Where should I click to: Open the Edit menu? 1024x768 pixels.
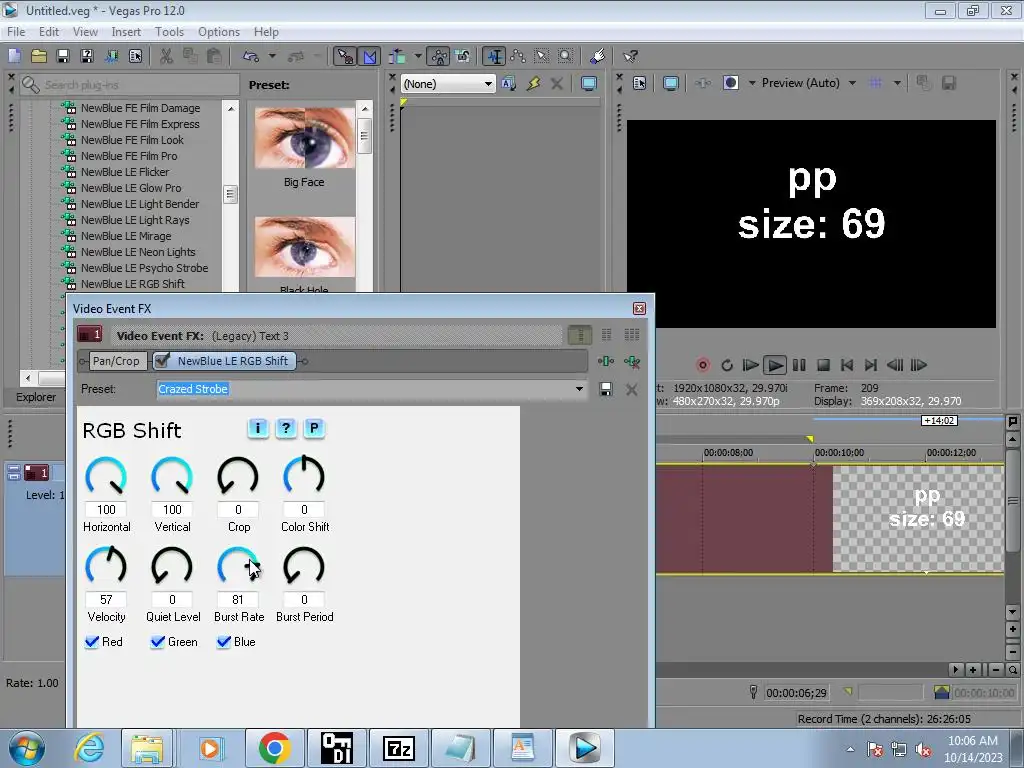tap(49, 32)
